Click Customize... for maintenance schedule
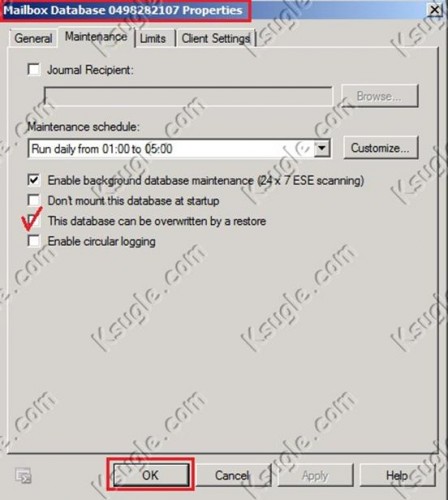This screenshot has width=448, height=500. [380, 148]
